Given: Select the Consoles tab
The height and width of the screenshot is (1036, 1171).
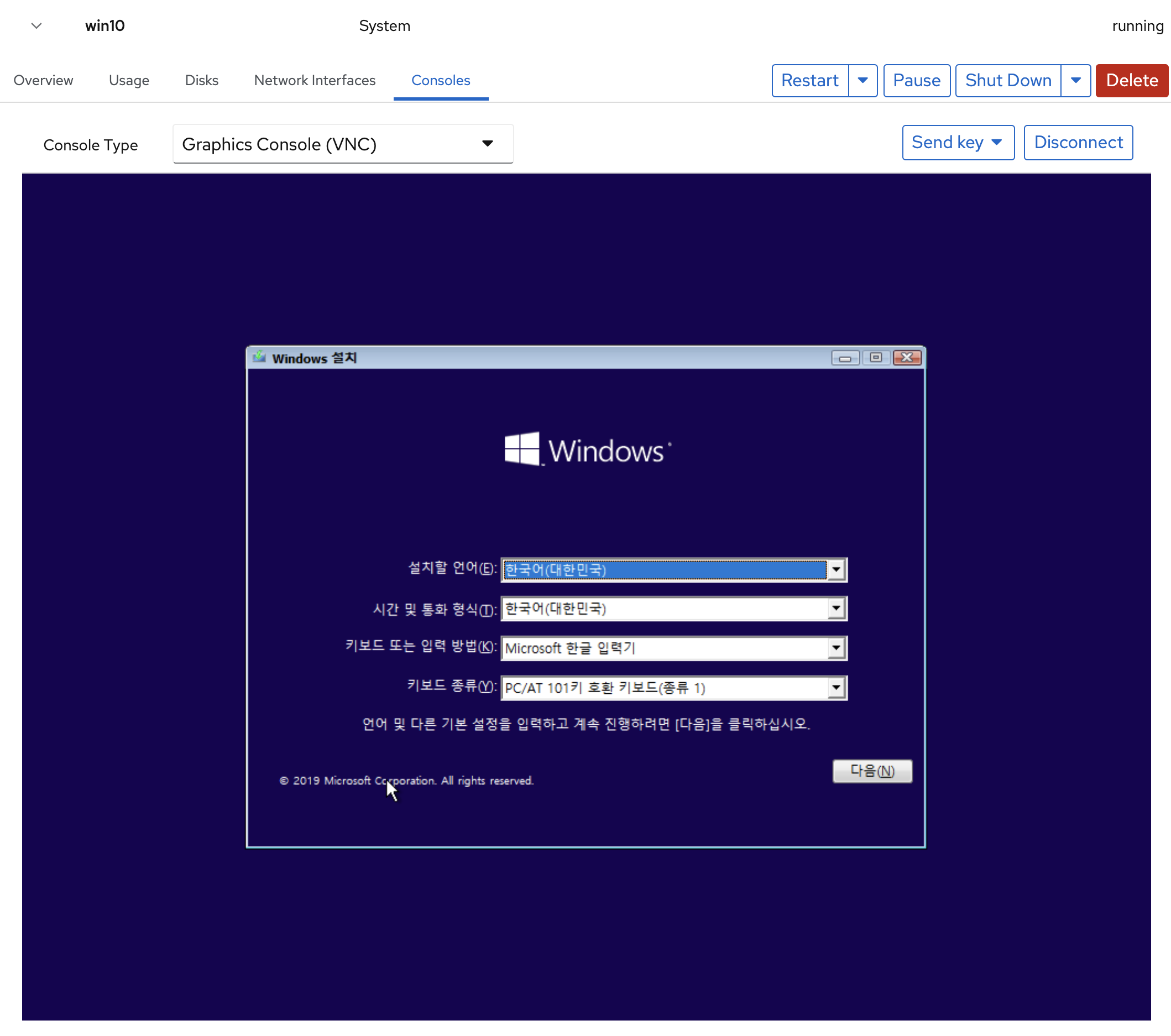Looking at the screenshot, I should coord(441,80).
